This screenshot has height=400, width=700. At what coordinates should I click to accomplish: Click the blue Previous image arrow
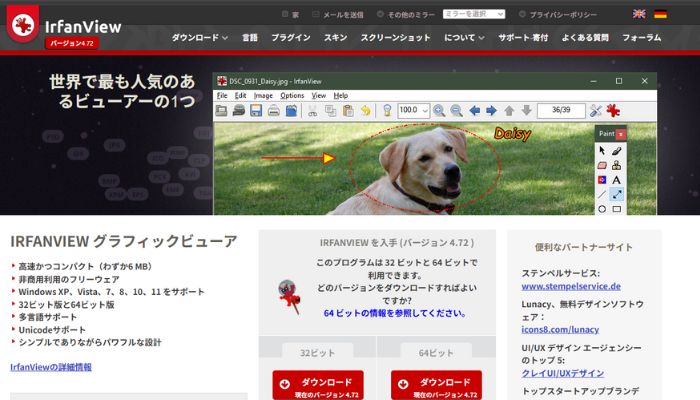pos(475,110)
